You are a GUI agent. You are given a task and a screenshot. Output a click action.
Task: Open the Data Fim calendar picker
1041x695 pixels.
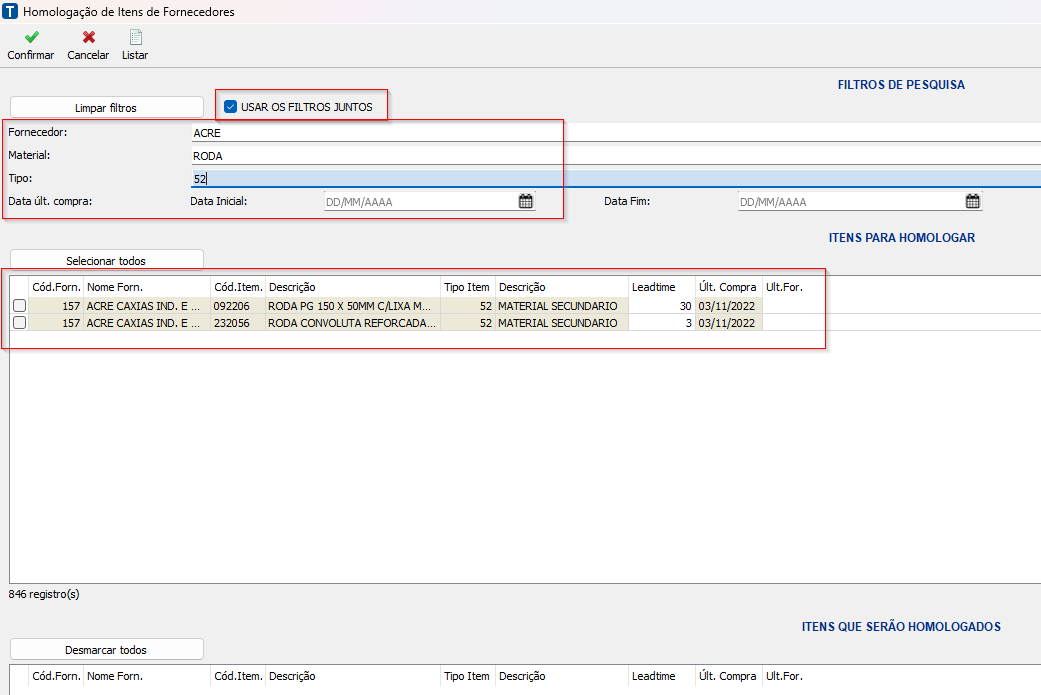click(972, 201)
